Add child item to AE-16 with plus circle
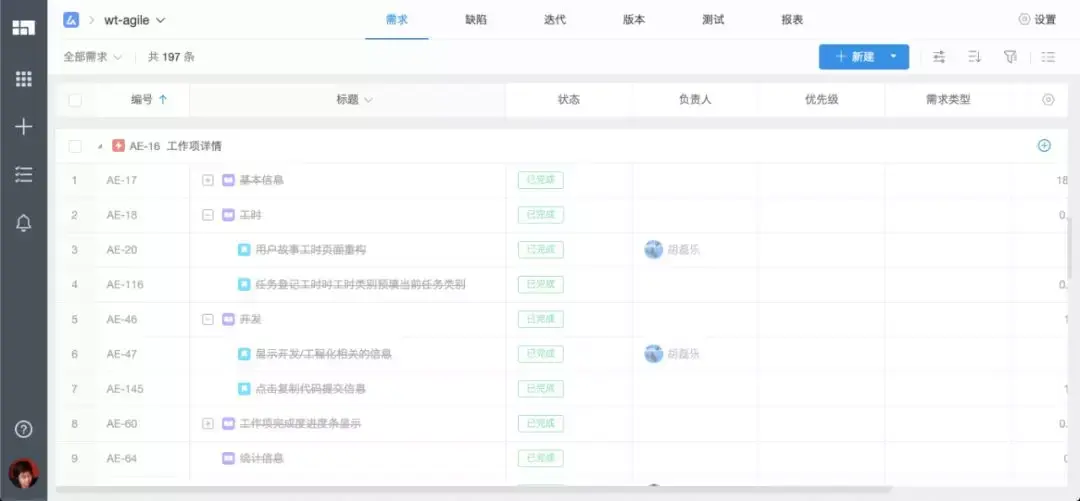 tap(1044, 145)
